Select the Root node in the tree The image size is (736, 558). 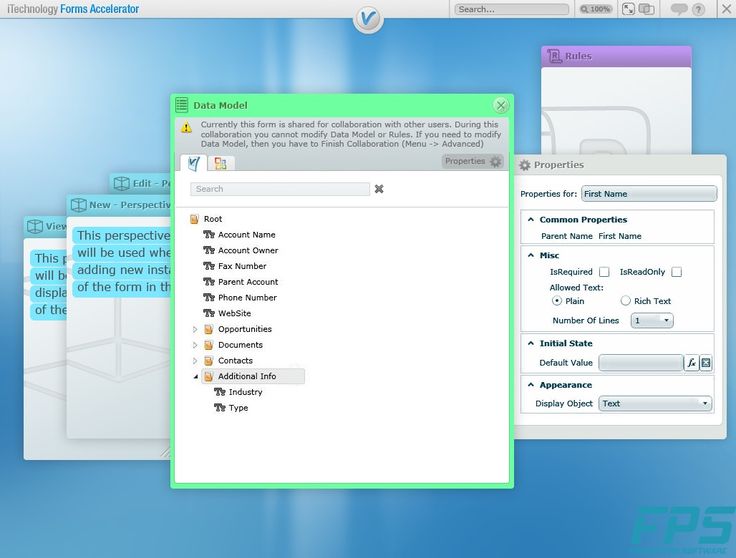point(213,219)
